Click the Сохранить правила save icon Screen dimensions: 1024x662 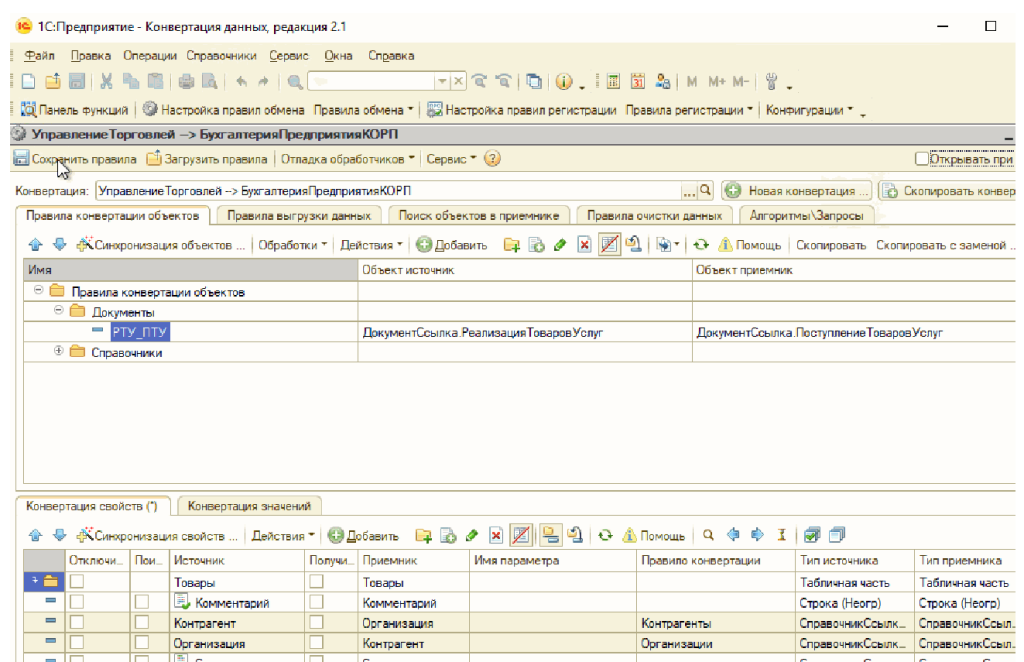[21, 159]
